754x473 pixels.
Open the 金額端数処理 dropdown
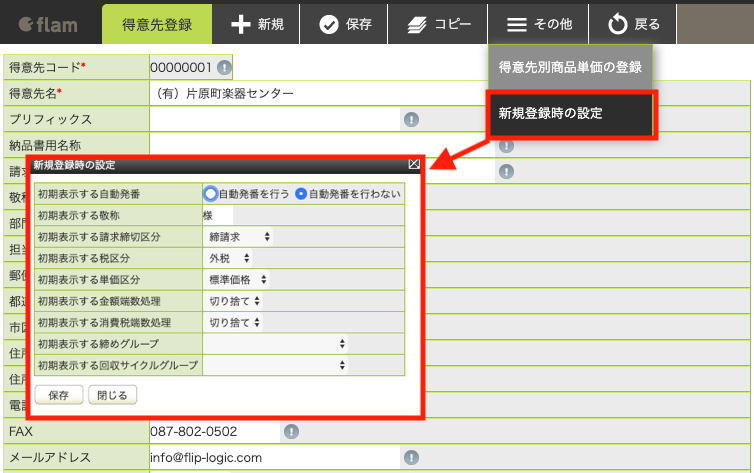234,301
